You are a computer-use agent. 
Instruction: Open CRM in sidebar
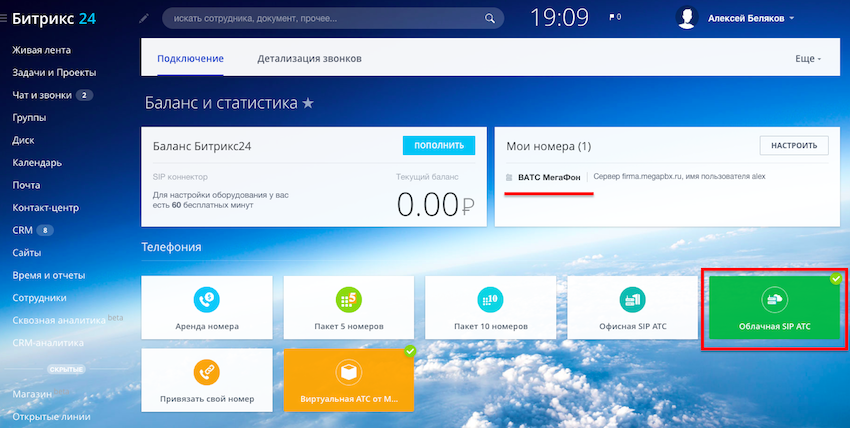[x=22, y=230]
